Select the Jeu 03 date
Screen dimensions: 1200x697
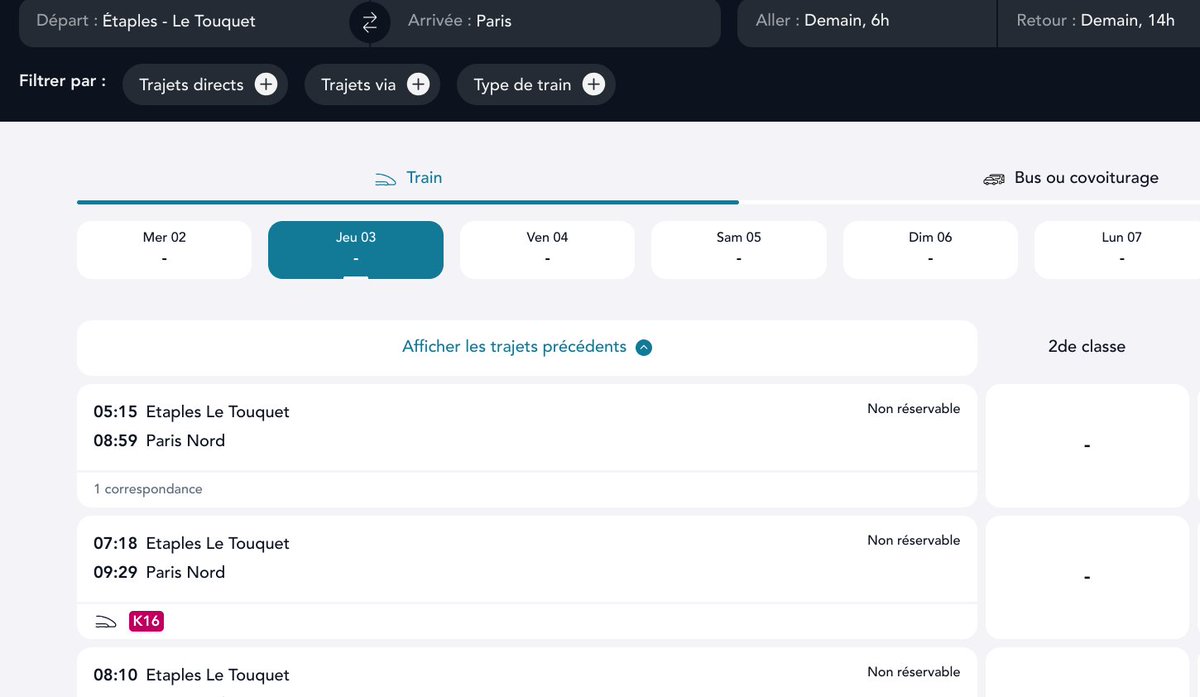(x=355, y=250)
